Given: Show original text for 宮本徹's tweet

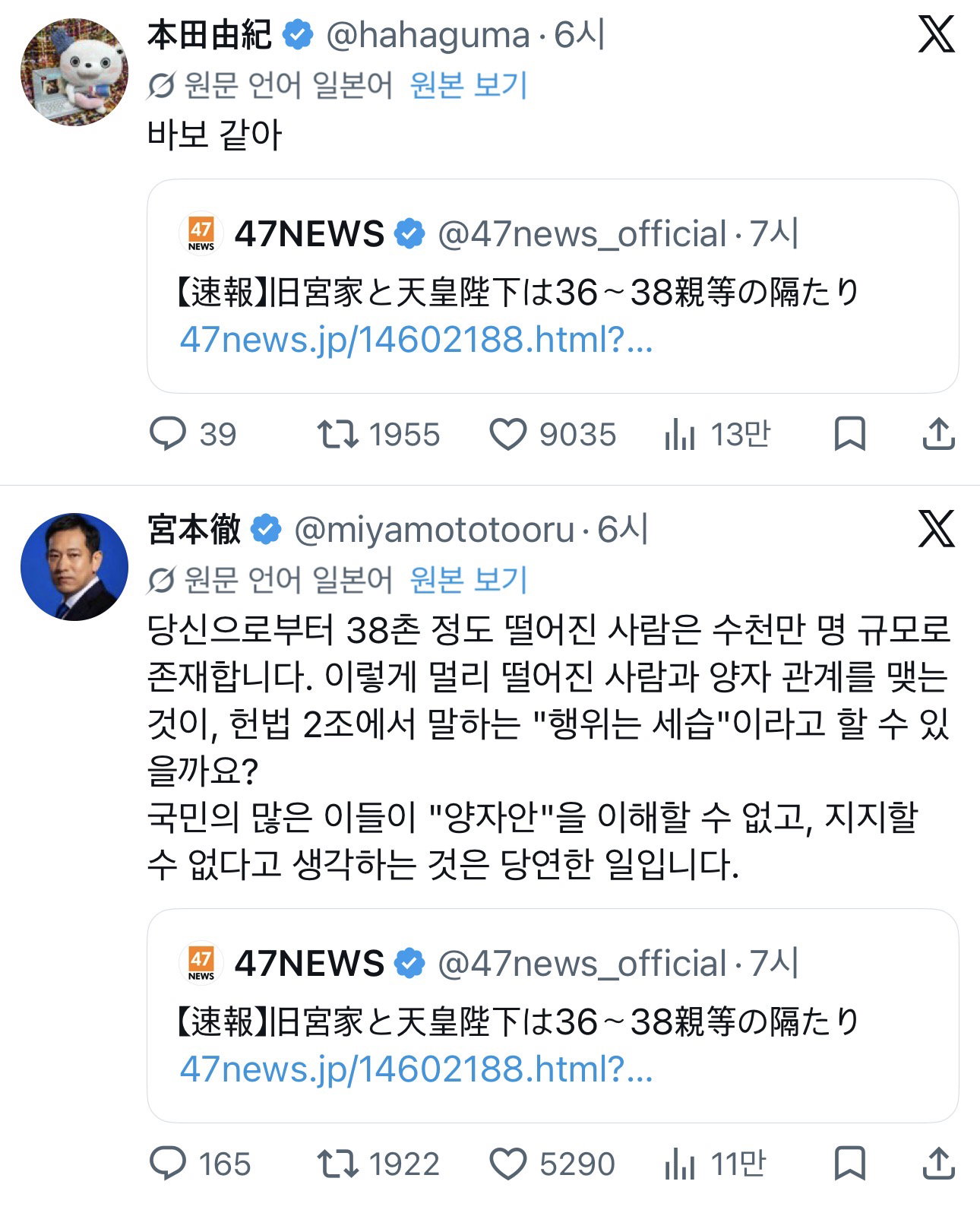Looking at the screenshot, I should [468, 580].
